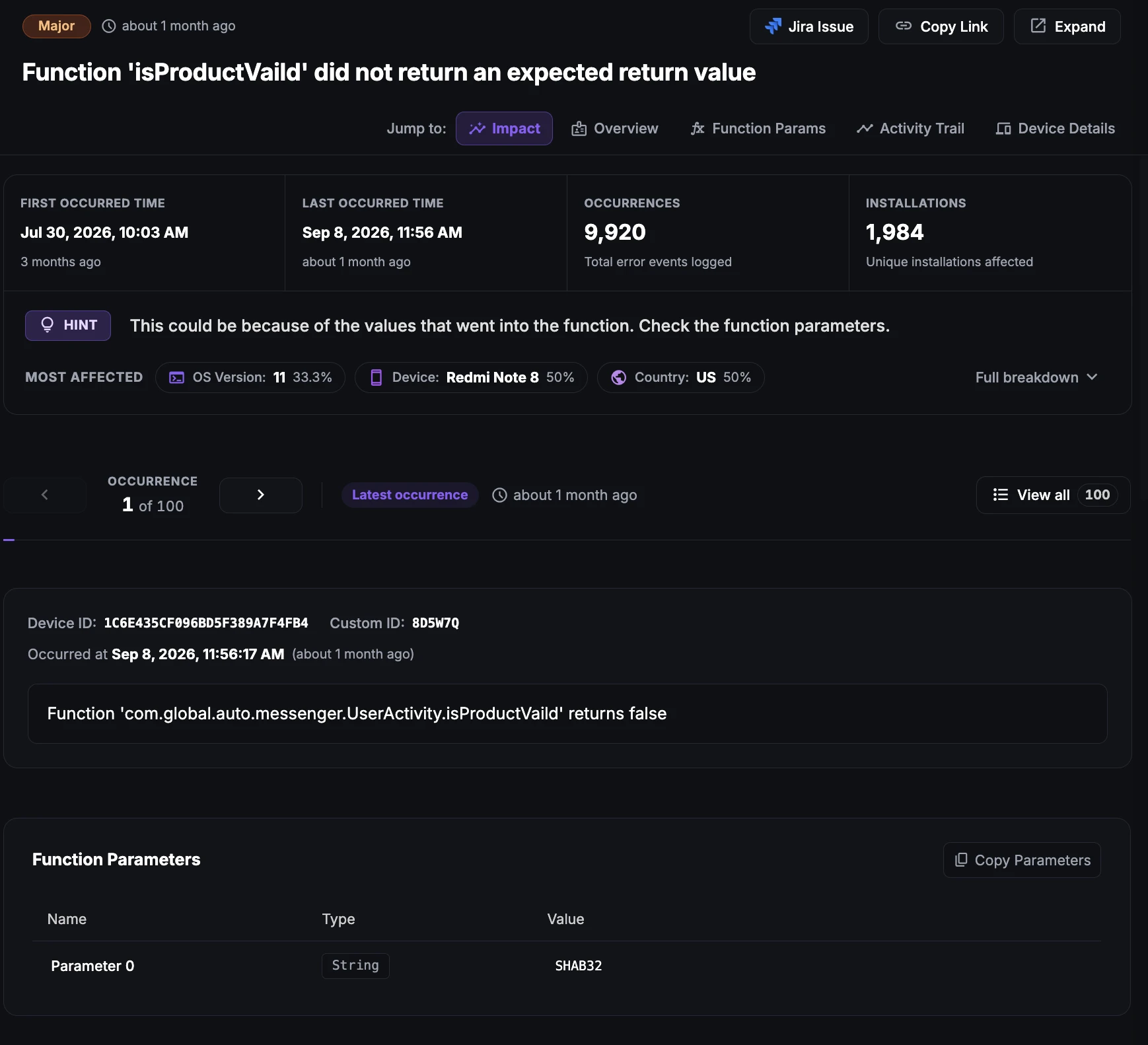Copy the function parameters
The image size is (1148, 1045).
pyautogui.click(x=1022, y=860)
